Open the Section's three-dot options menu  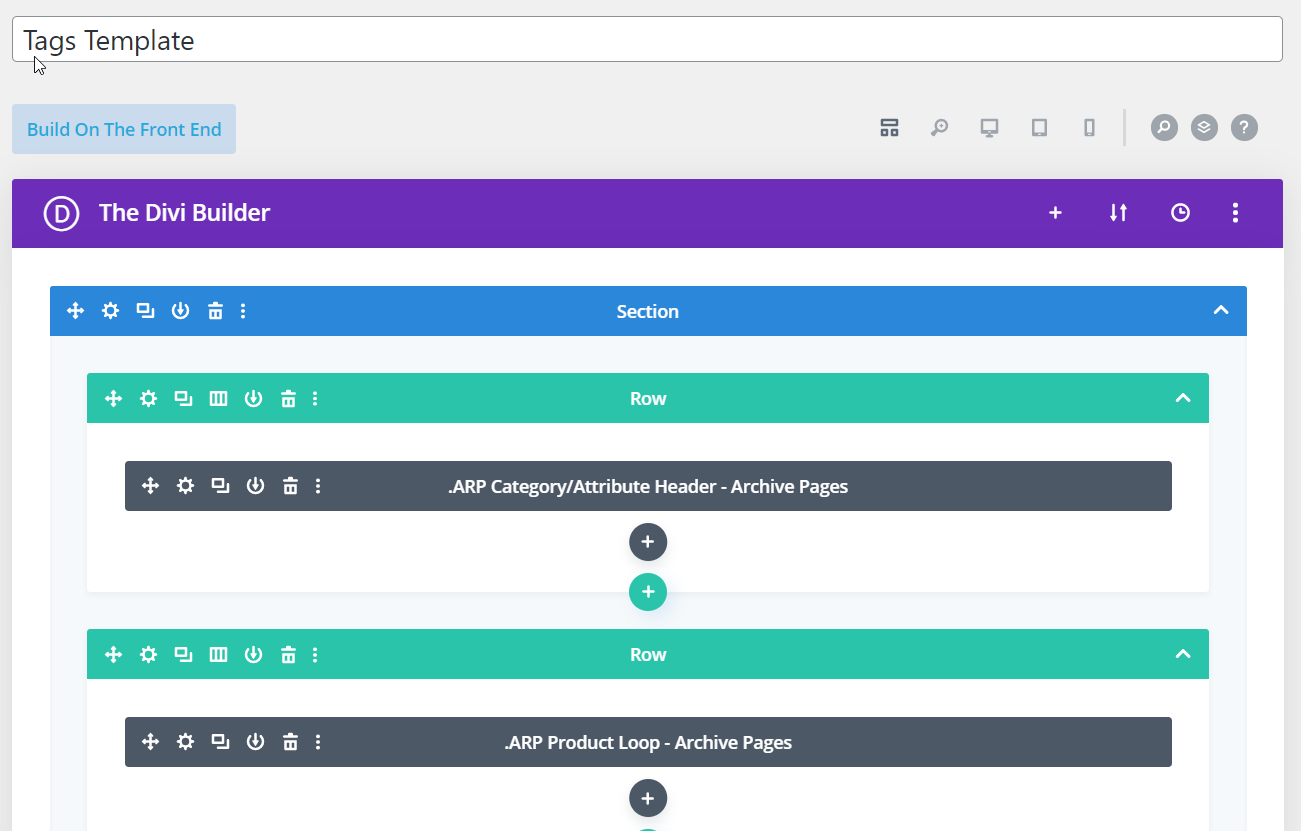click(243, 311)
